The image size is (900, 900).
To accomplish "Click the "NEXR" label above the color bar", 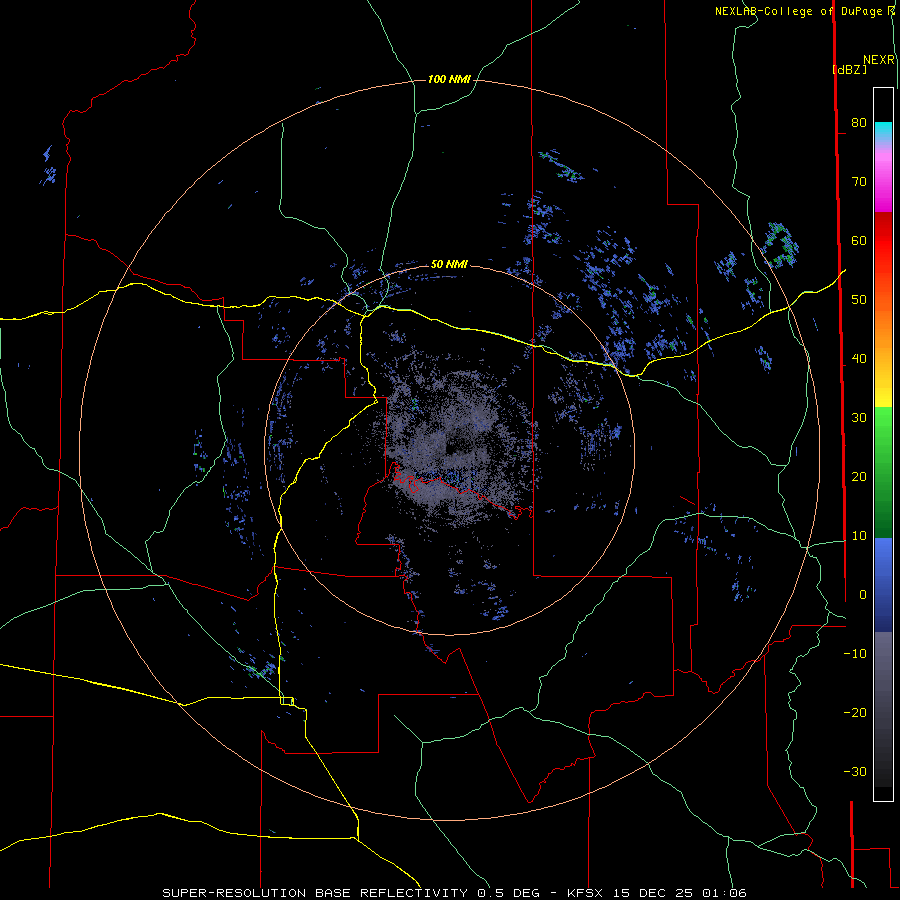I will (x=879, y=60).
